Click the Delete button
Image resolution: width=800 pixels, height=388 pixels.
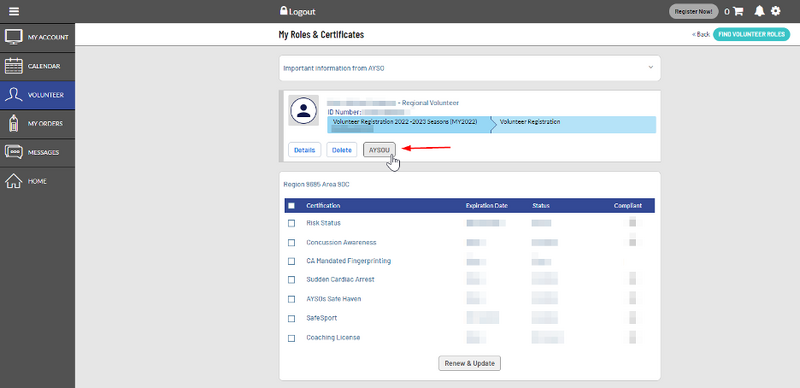pos(342,150)
